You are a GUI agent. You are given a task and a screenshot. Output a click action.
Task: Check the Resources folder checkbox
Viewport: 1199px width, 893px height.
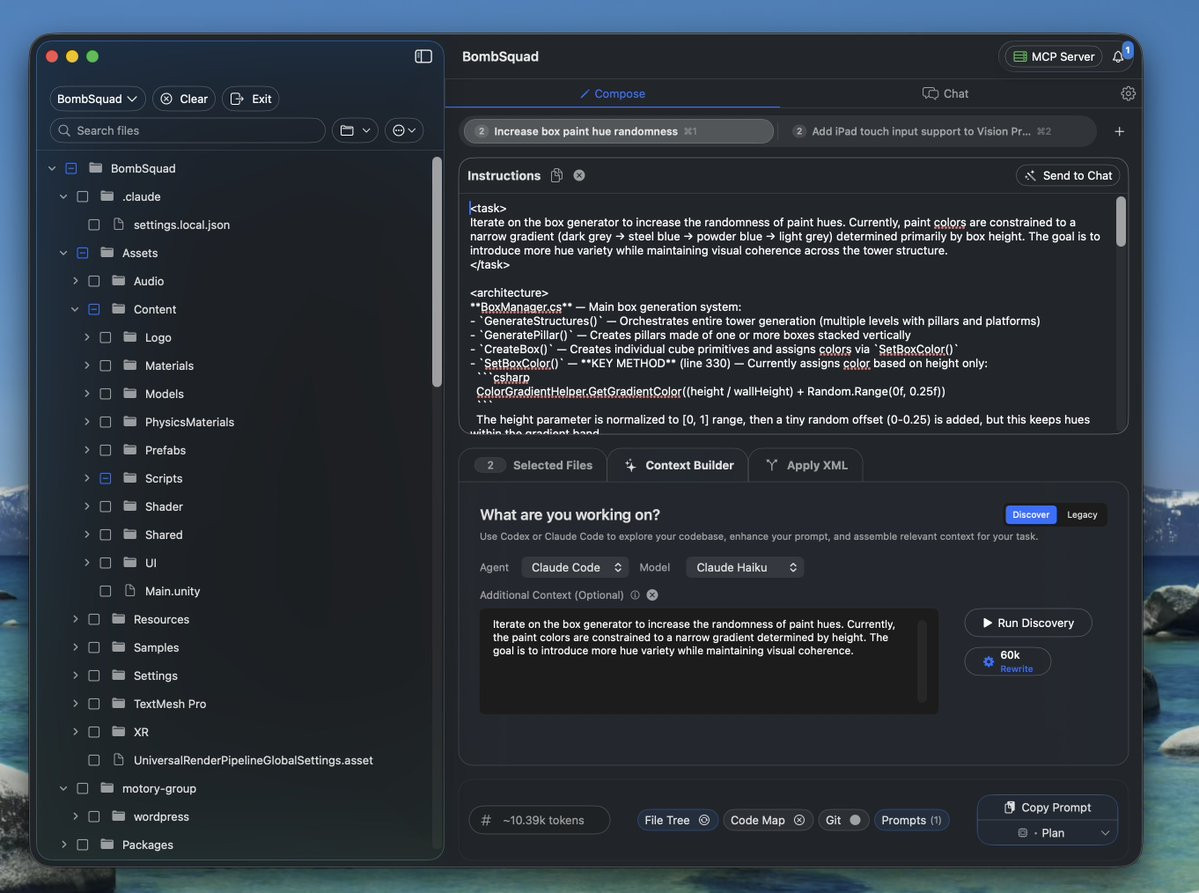(94, 619)
